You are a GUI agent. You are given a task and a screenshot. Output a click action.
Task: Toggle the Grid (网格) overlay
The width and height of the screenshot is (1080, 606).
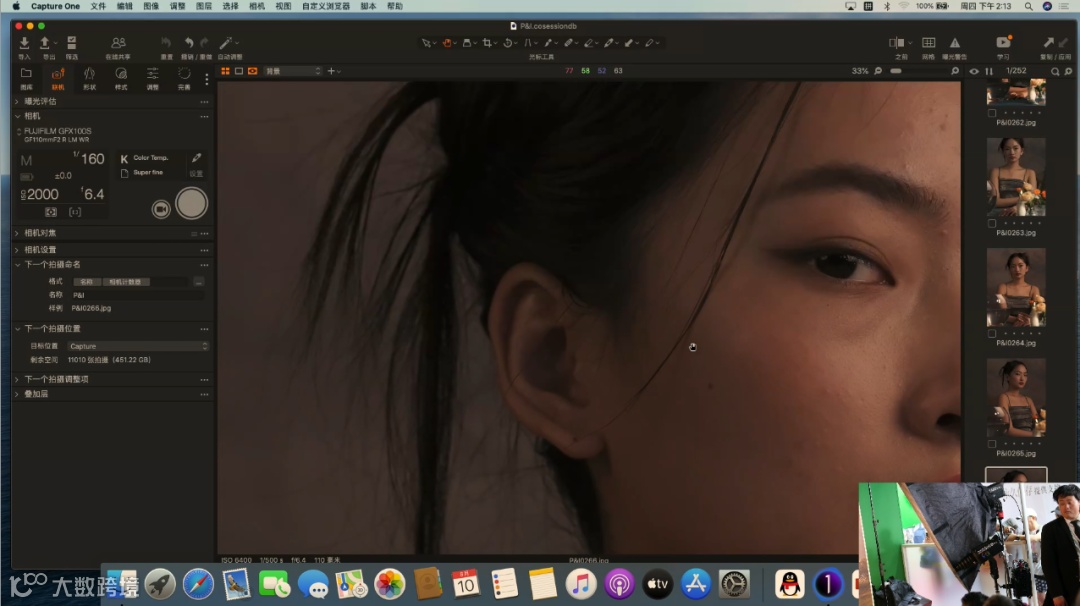pyautogui.click(x=928, y=43)
